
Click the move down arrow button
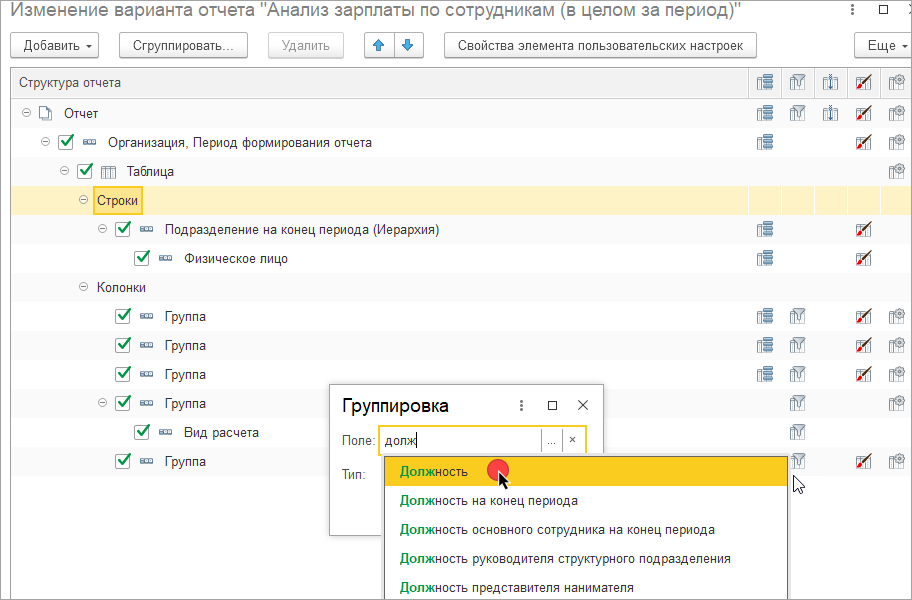410,46
